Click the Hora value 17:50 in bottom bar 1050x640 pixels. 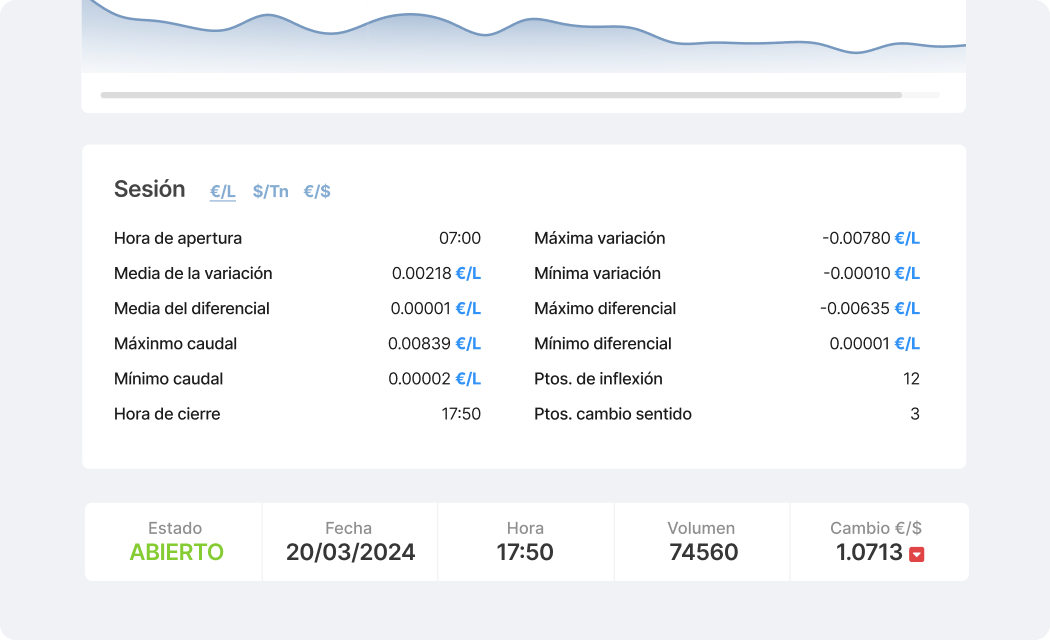[x=525, y=552]
